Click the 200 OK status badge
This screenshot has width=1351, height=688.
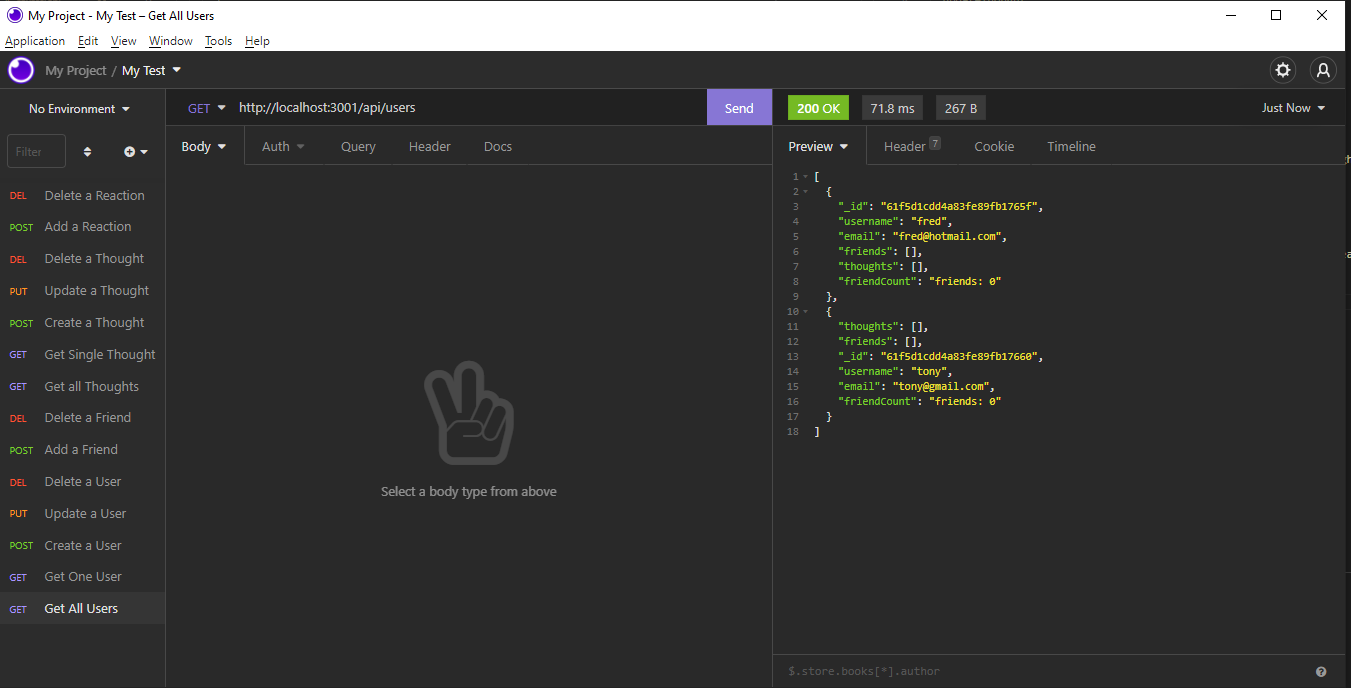(x=819, y=108)
